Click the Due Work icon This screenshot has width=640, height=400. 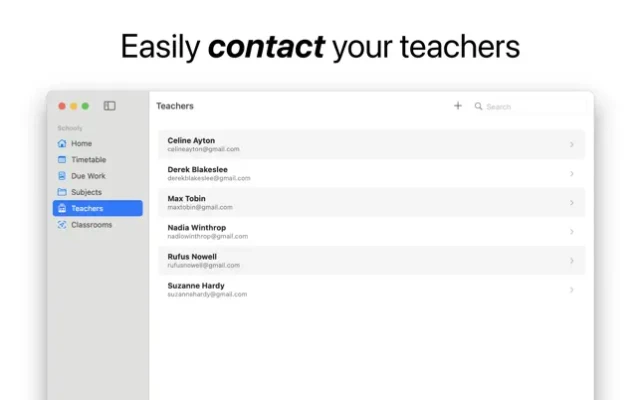coord(62,176)
